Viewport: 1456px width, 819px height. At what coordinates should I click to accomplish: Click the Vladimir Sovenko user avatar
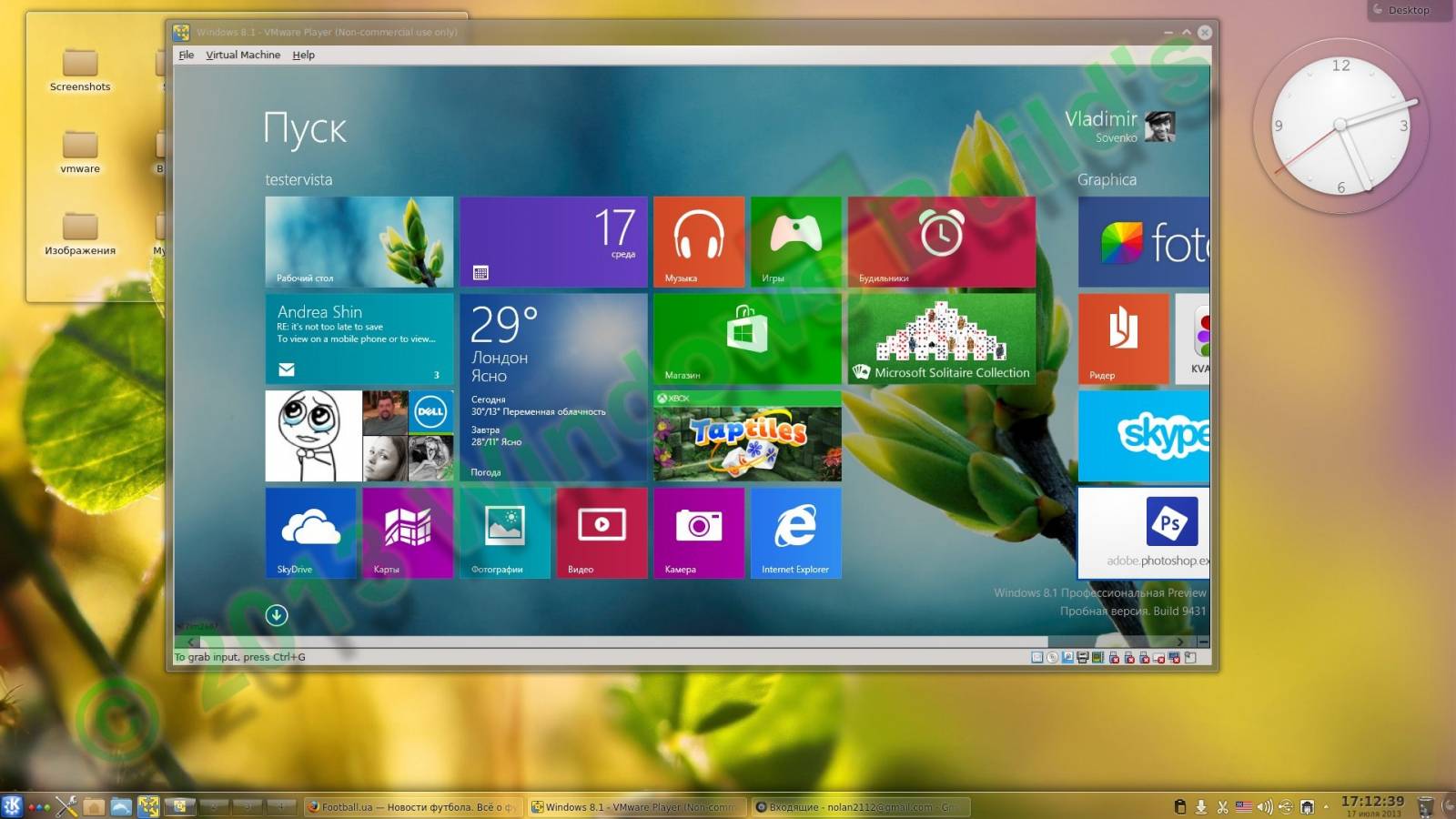point(1159,126)
